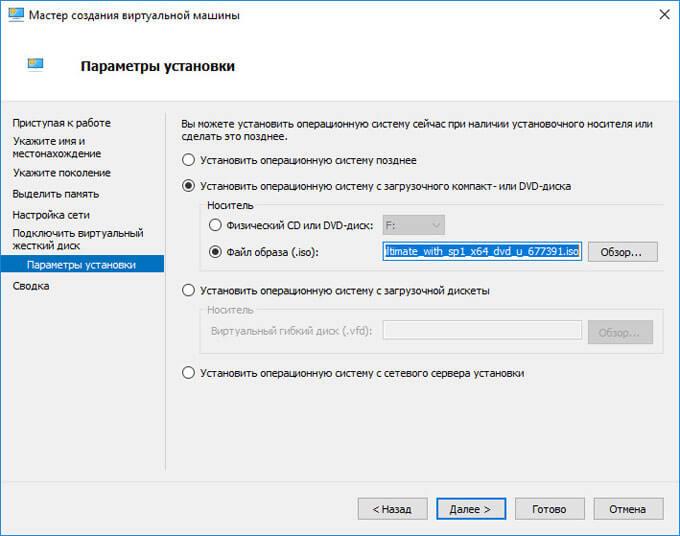Select install from bootable floppy option

pyautogui.click(x=187, y=290)
